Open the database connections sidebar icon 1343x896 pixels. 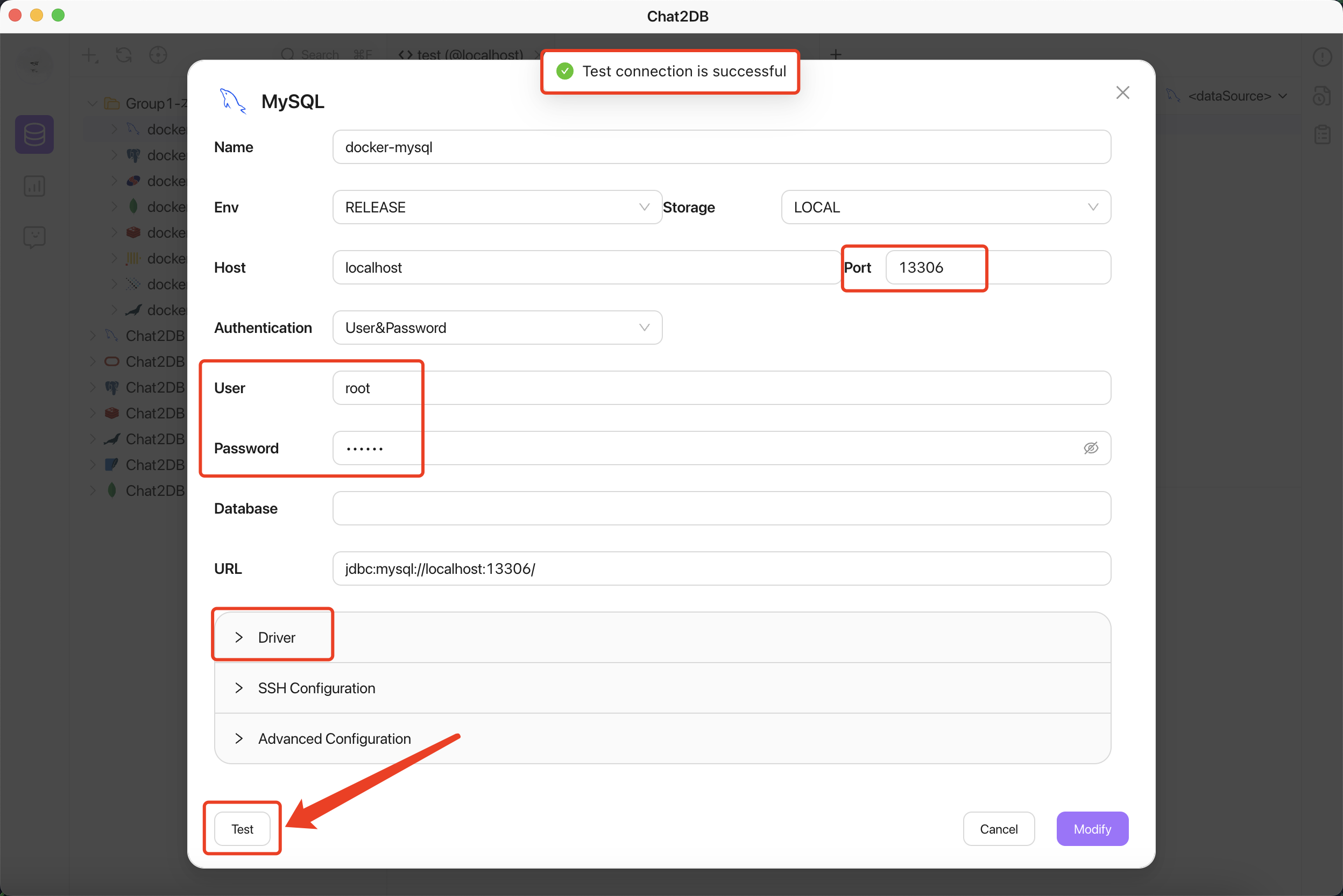pos(34,135)
